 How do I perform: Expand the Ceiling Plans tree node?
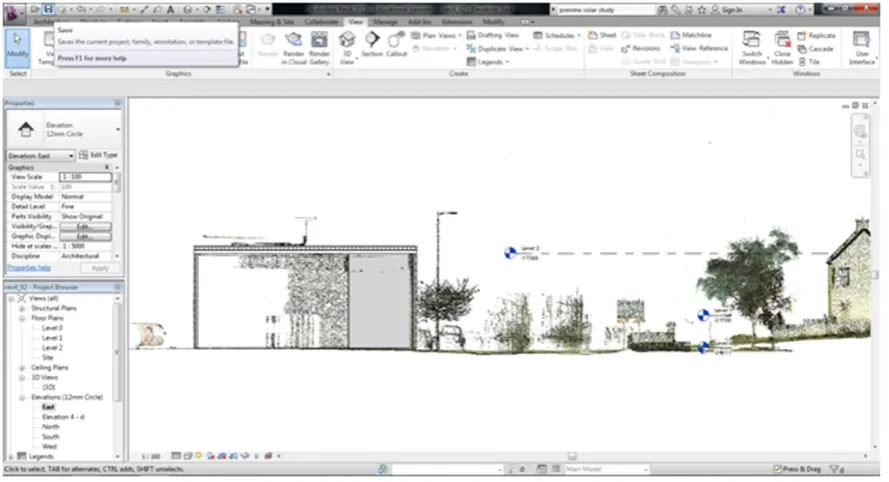pyautogui.click(x=22, y=368)
